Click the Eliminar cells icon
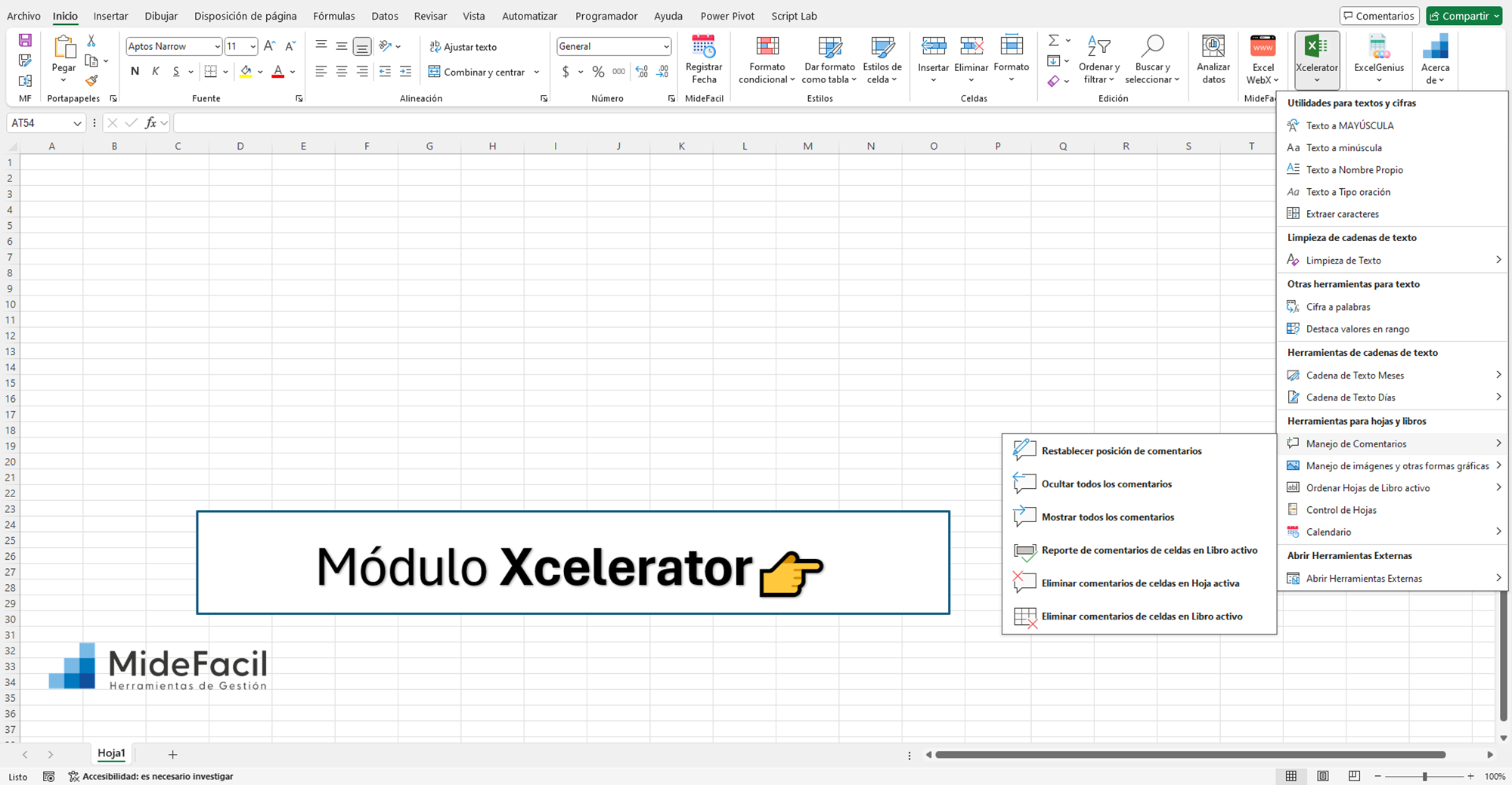 click(x=971, y=47)
